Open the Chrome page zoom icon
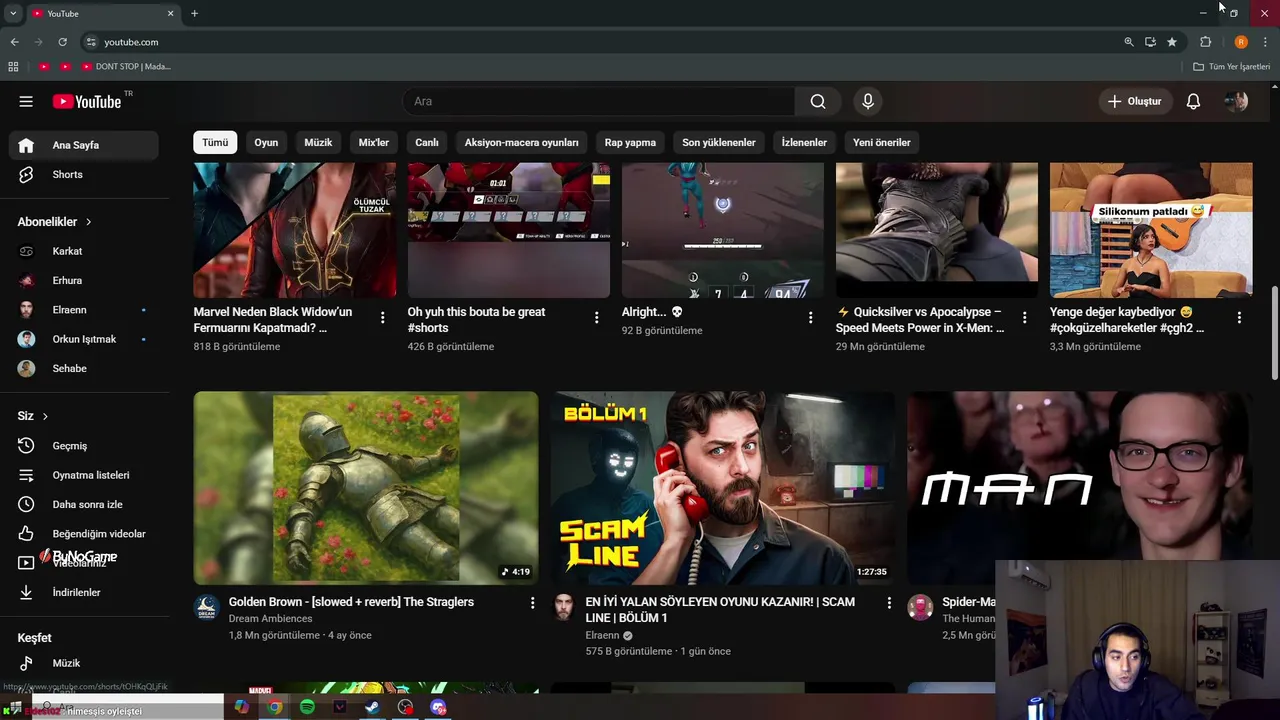The height and width of the screenshot is (720, 1280). (x=1129, y=42)
